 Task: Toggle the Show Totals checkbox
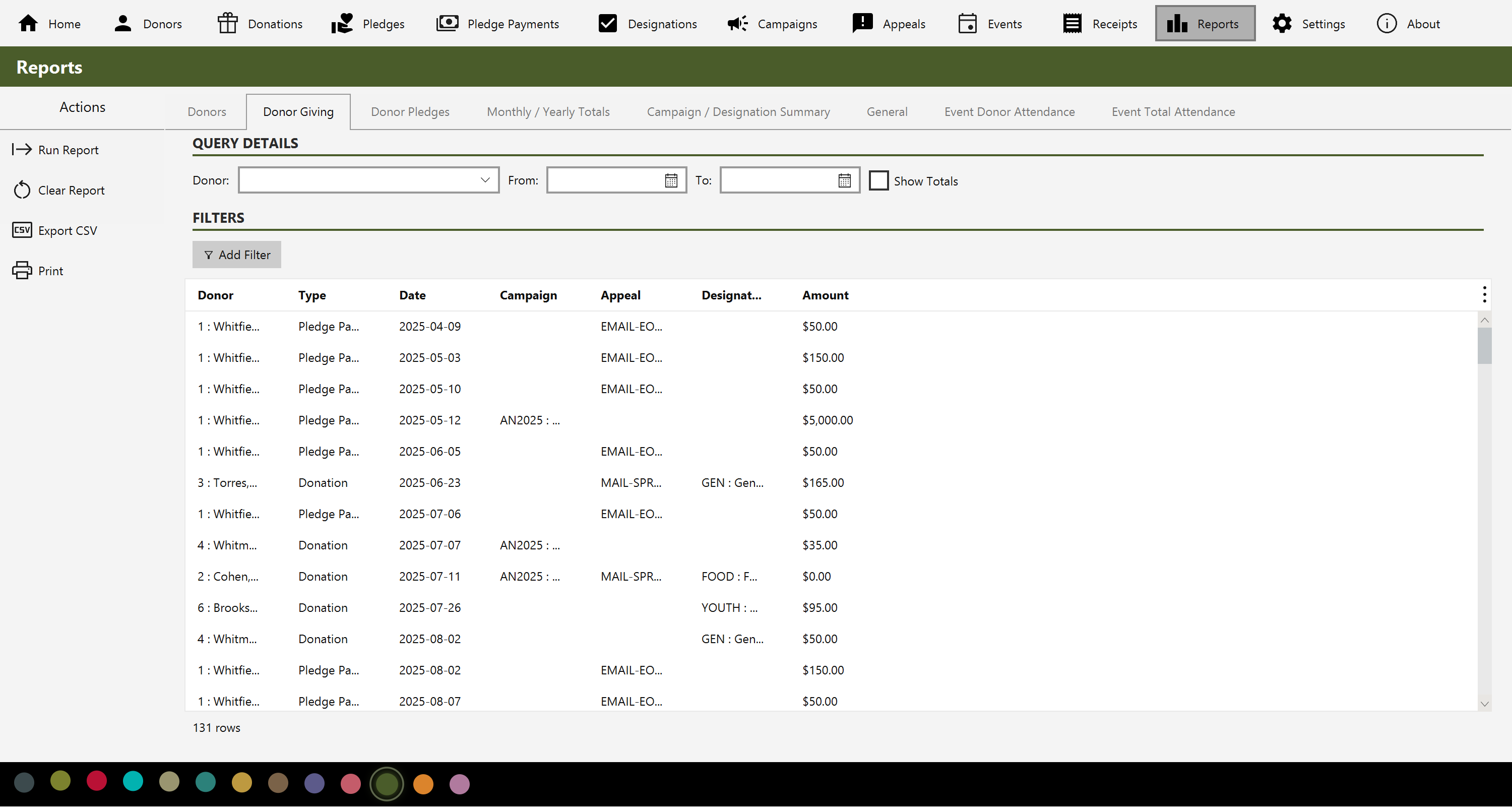point(878,181)
